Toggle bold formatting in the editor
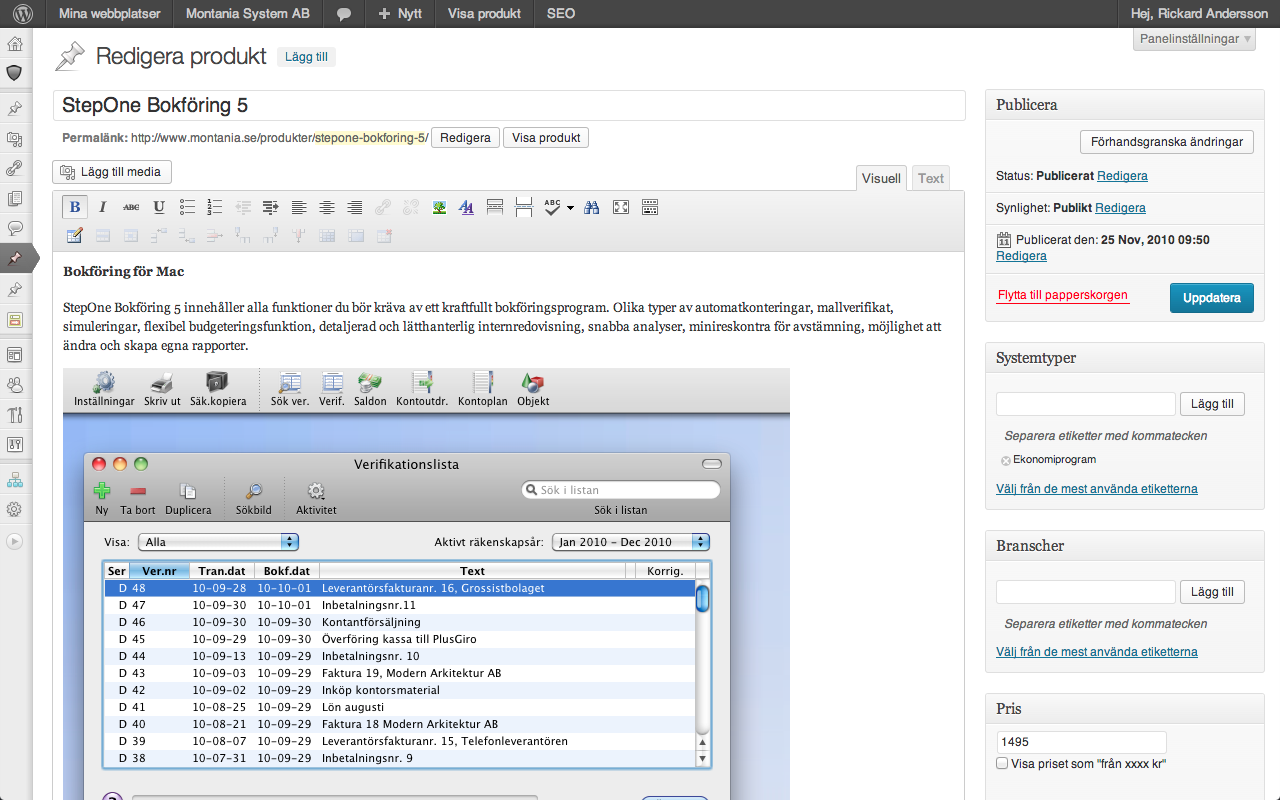 coord(74,207)
